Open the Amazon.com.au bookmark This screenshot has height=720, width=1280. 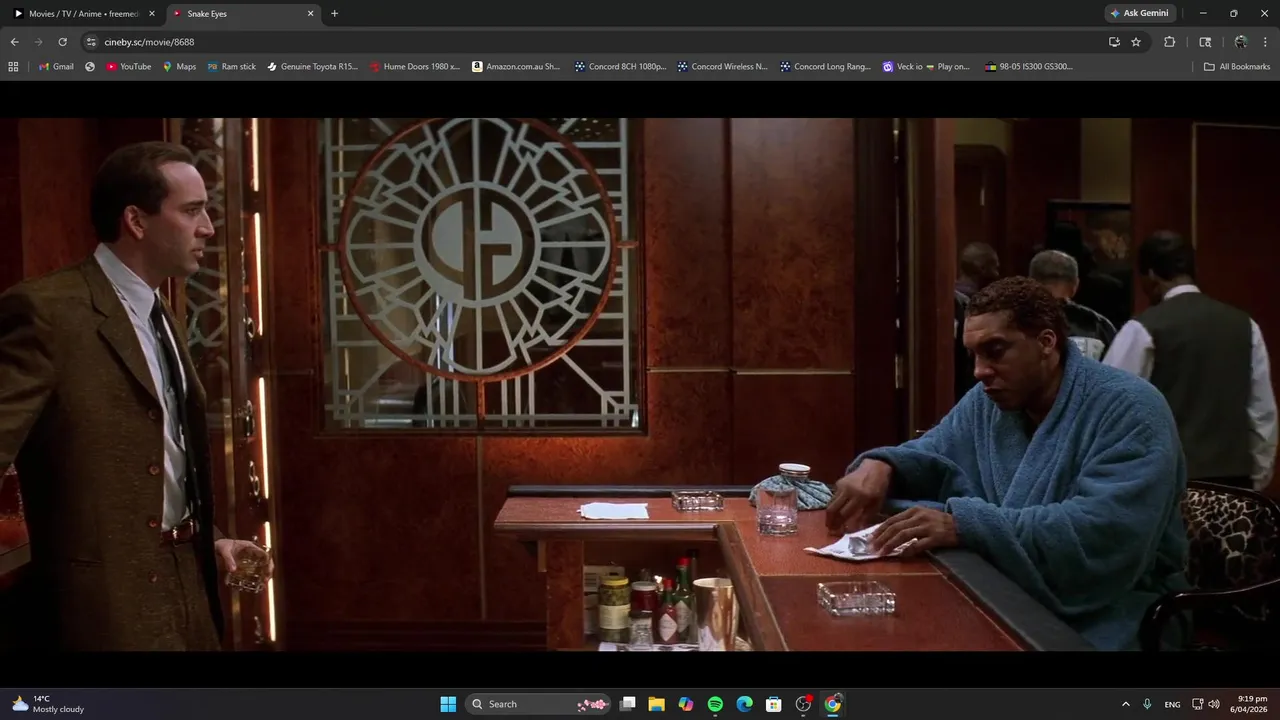click(x=516, y=67)
